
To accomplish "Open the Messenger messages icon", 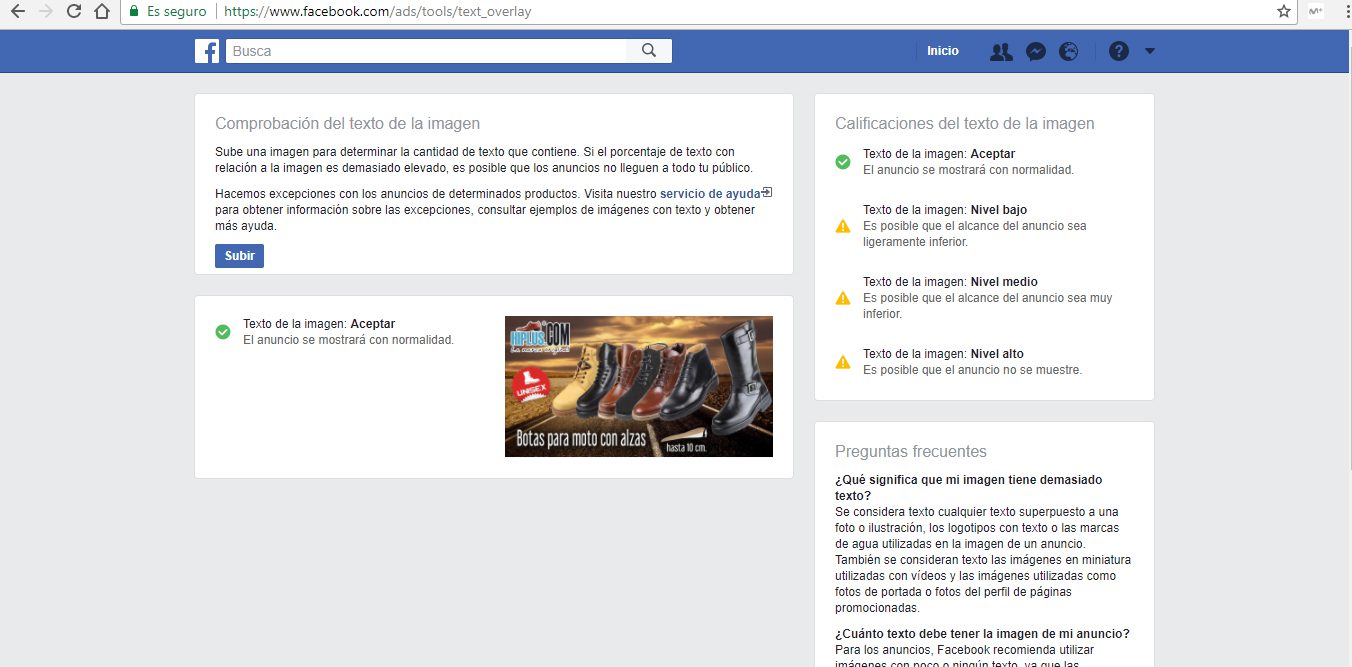I will 1036,52.
